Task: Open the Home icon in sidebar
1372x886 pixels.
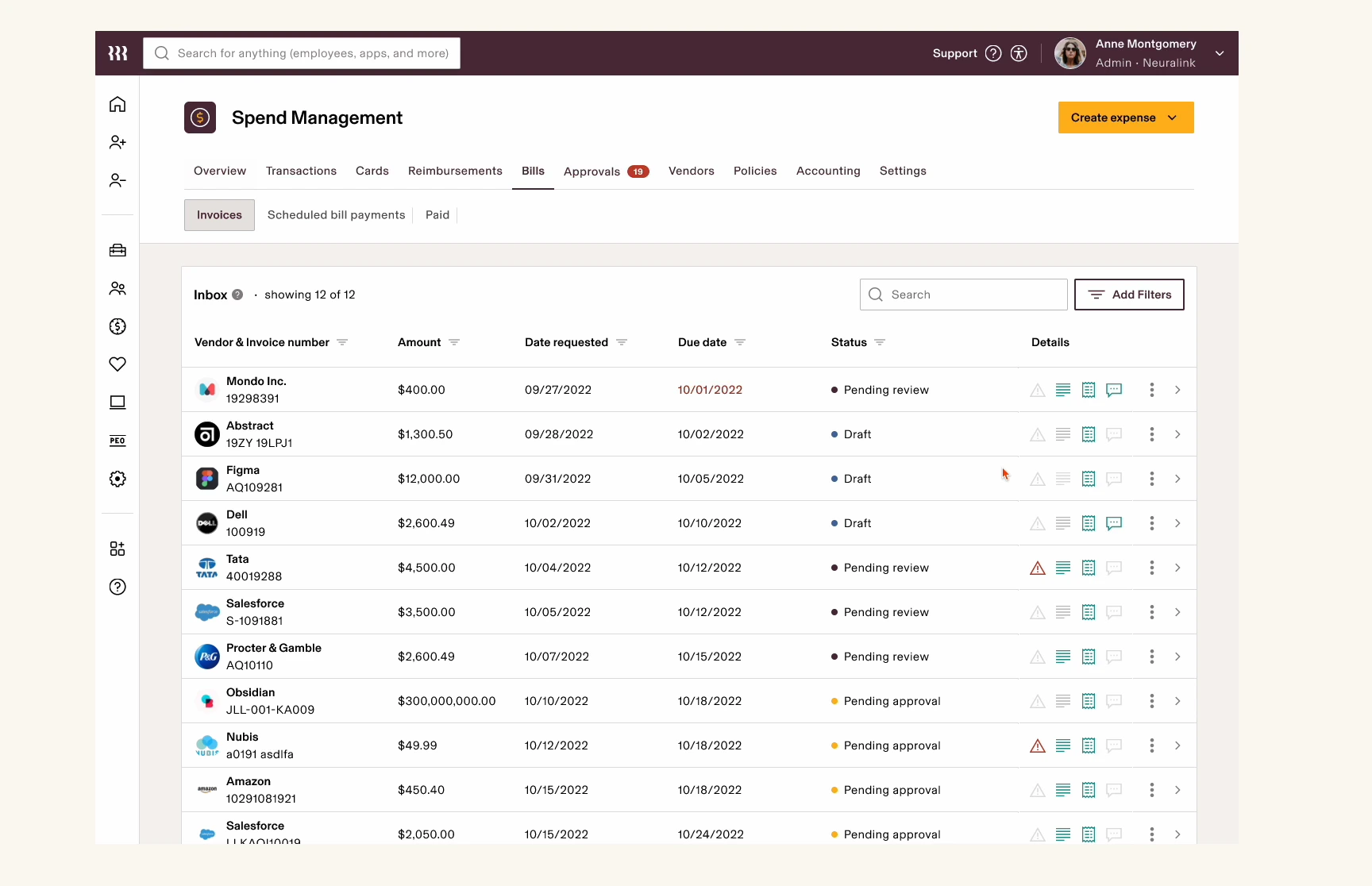Action: pos(118,104)
